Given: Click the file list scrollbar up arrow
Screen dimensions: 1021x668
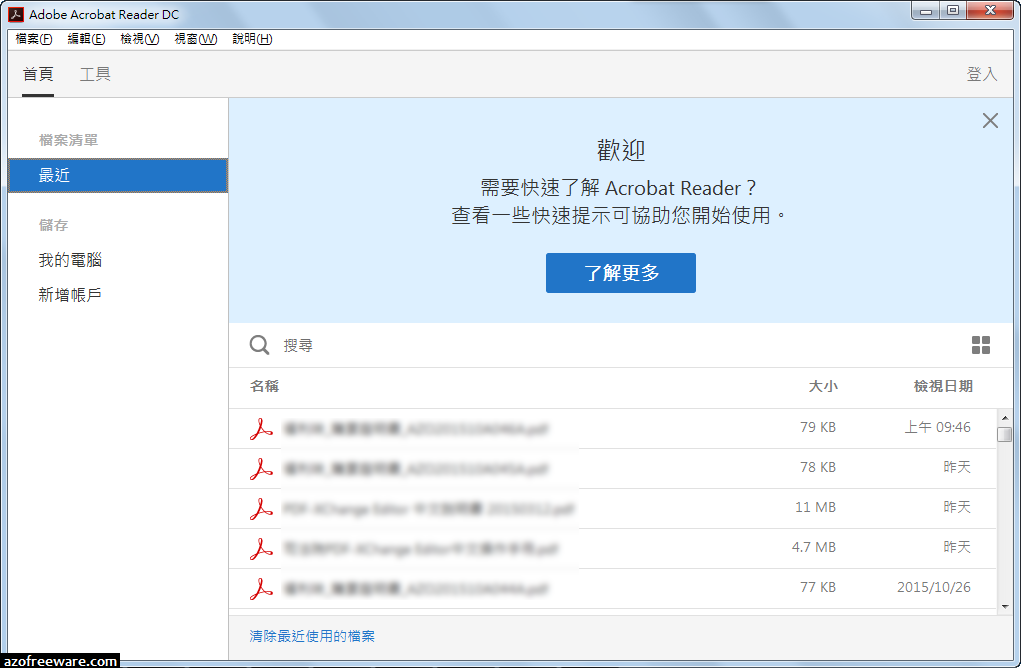Looking at the screenshot, I should (x=1005, y=418).
